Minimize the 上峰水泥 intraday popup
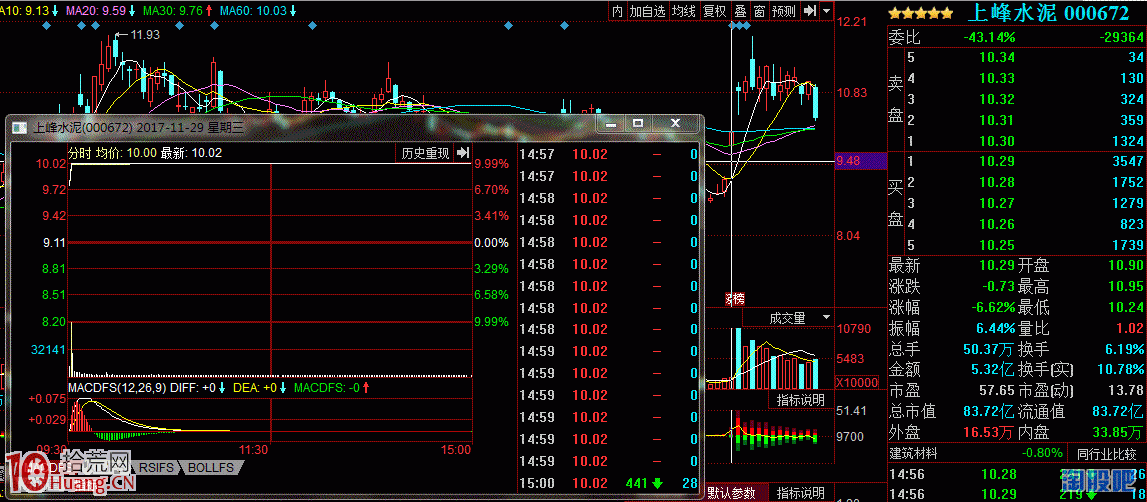 pyautogui.click(x=612, y=124)
